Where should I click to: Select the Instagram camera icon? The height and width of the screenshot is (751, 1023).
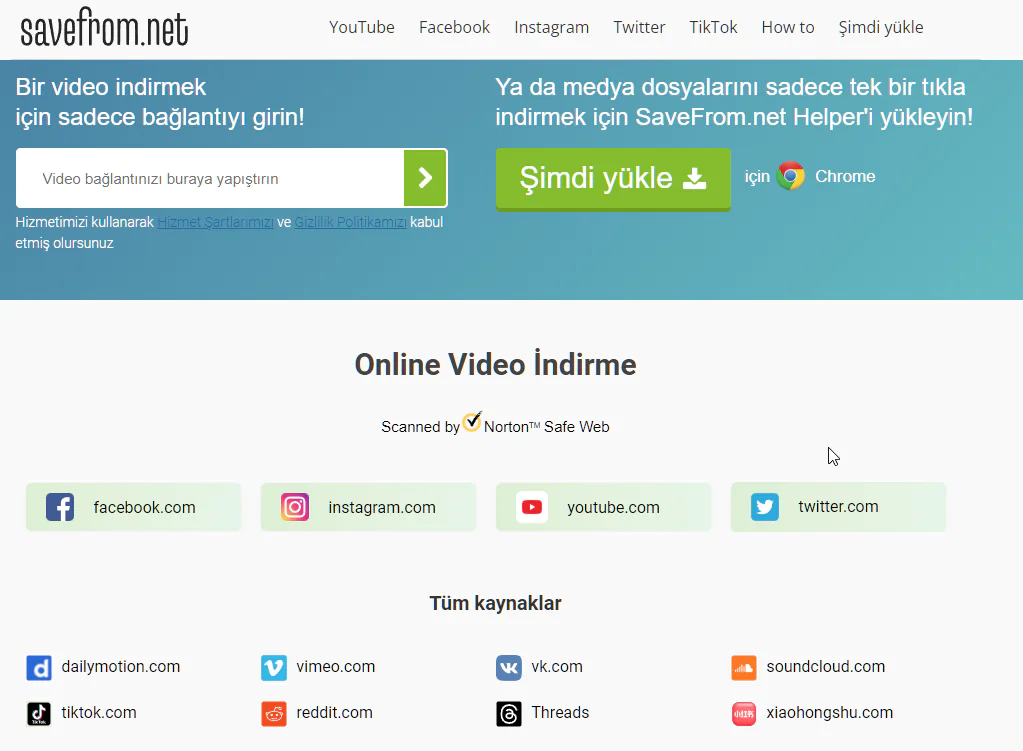click(x=294, y=507)
